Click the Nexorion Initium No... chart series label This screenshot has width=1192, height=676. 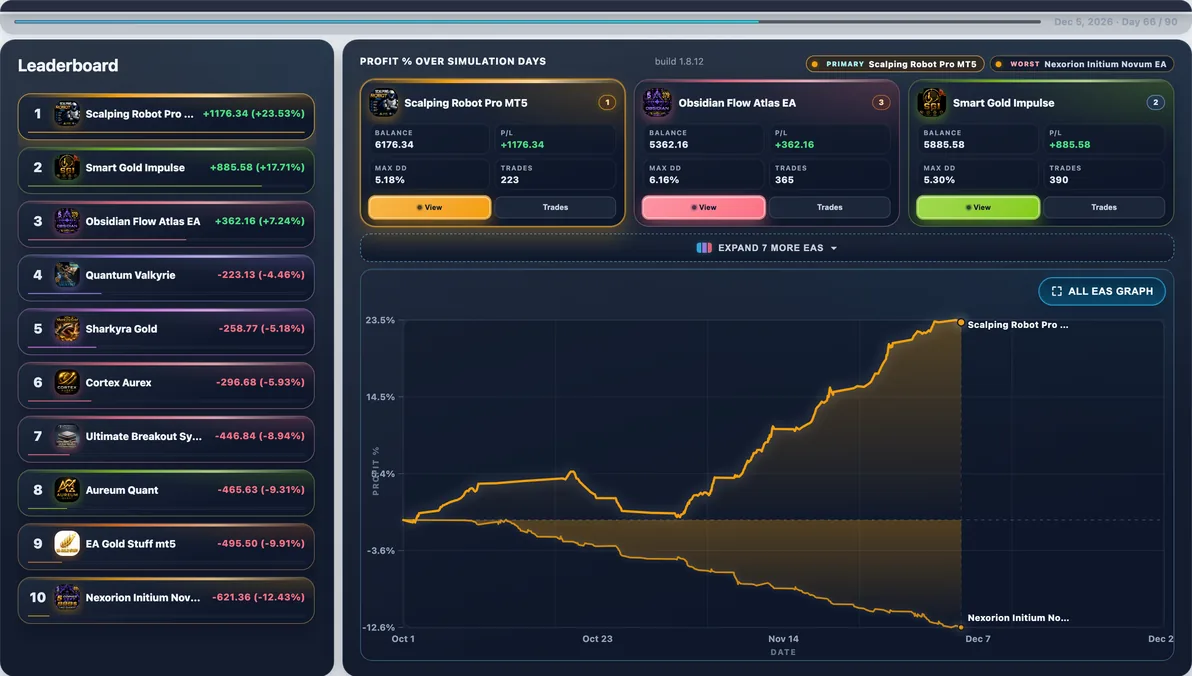[1018, 617]
